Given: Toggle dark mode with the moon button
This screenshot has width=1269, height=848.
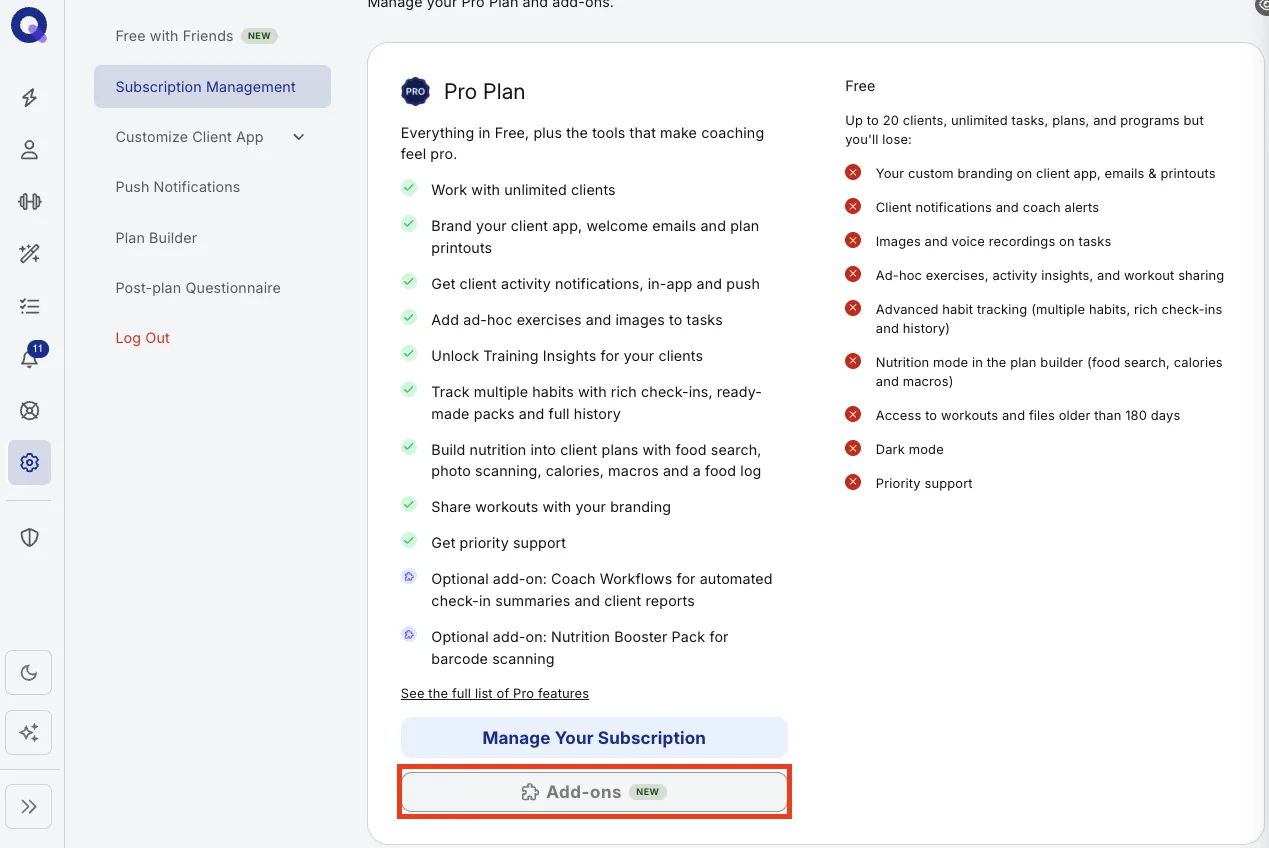Looking at the screenshot, I should tap(29, 673).
